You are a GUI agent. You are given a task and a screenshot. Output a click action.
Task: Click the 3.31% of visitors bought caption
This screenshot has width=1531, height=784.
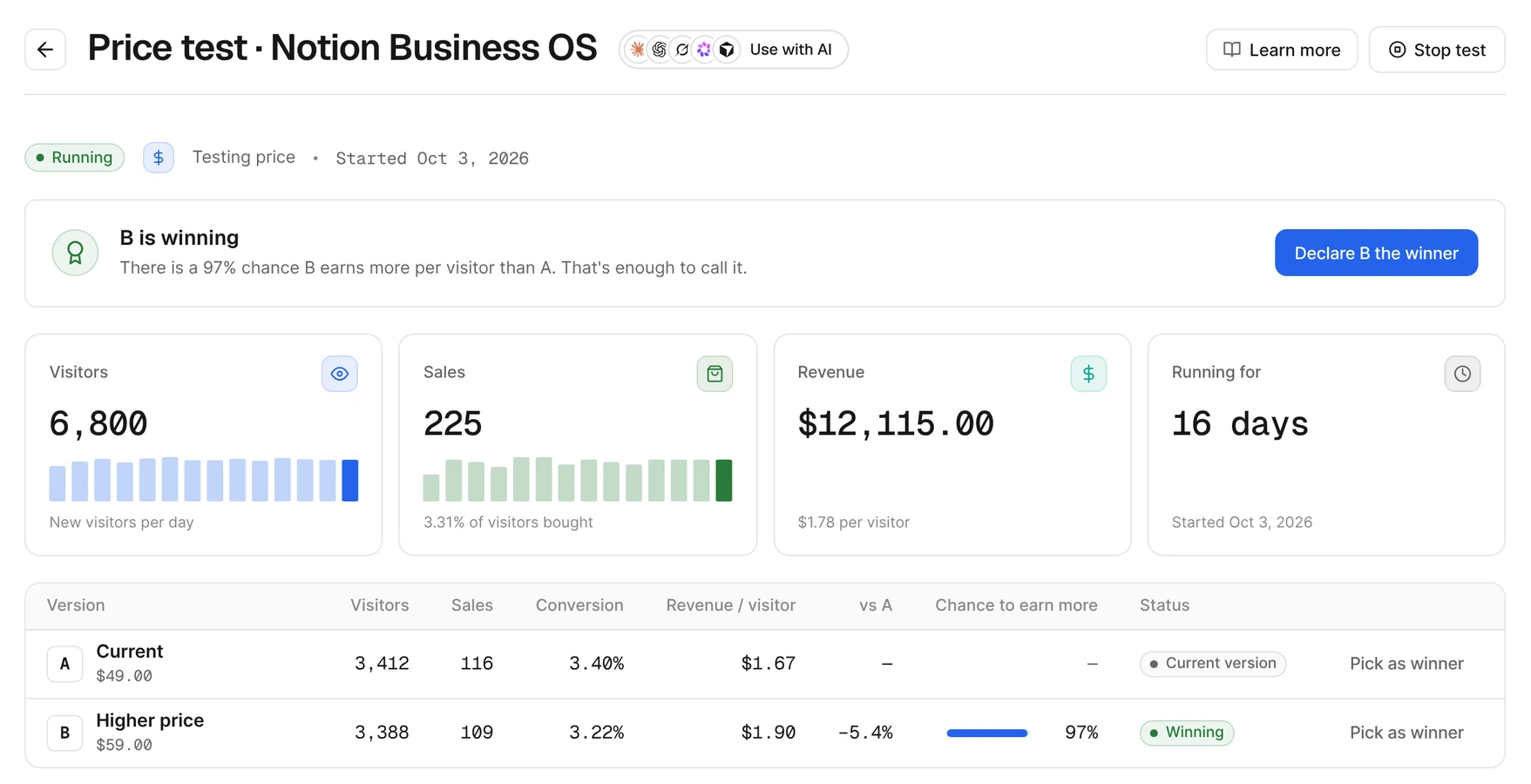(508, 523)
